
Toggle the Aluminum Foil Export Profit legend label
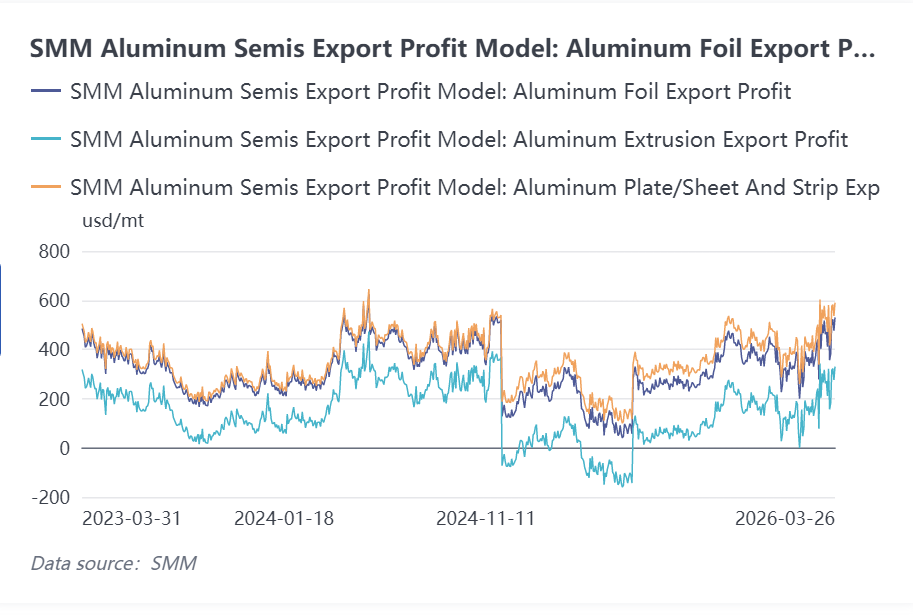point(431,92)
